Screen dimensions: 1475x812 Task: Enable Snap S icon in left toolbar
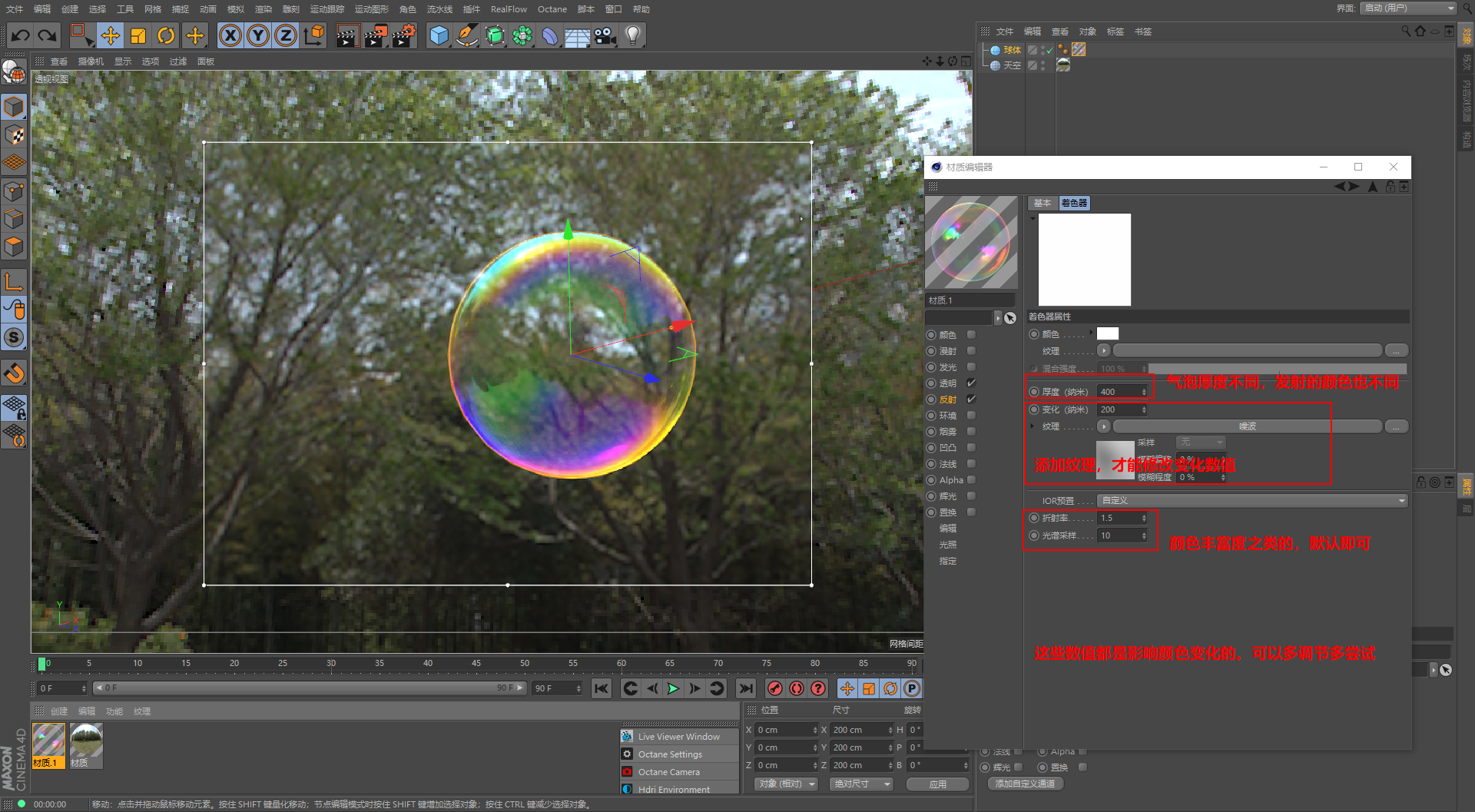(x=14, y=337)
